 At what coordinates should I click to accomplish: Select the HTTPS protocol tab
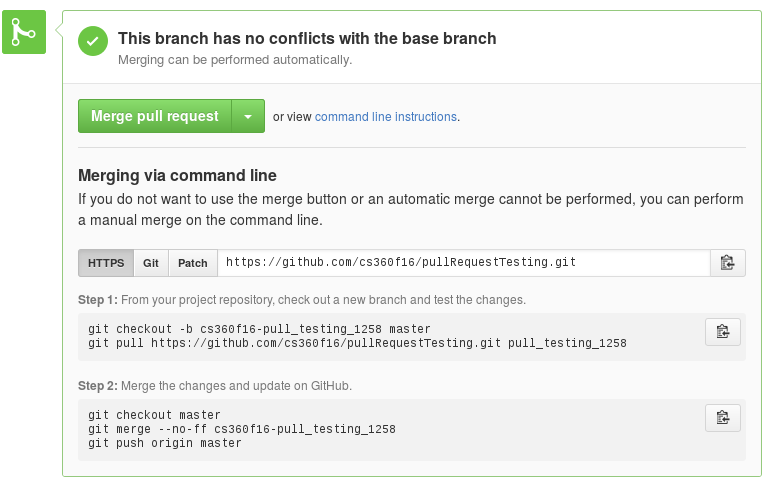(x=106, y=263)
